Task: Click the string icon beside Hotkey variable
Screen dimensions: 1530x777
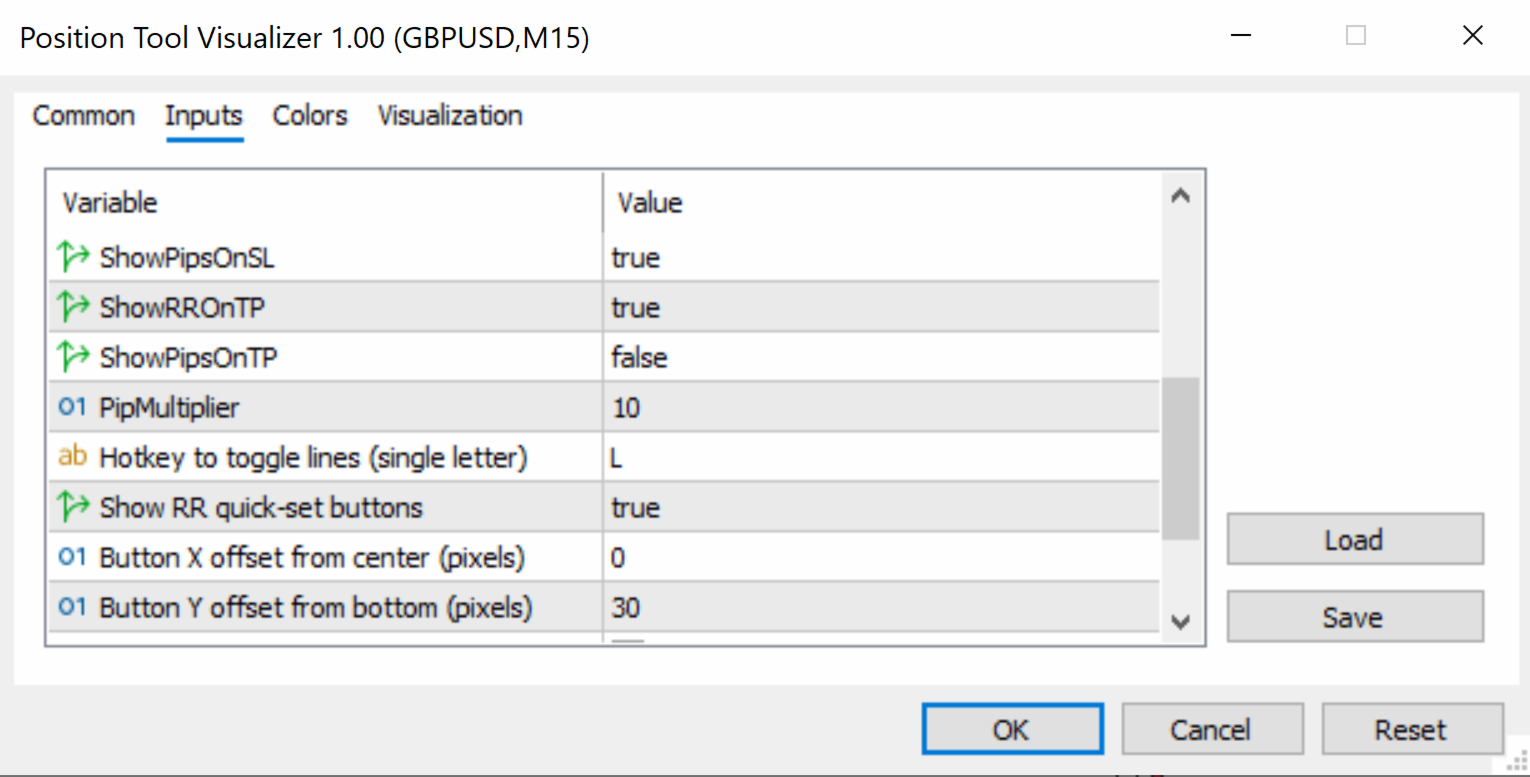Action: point(74,458)
